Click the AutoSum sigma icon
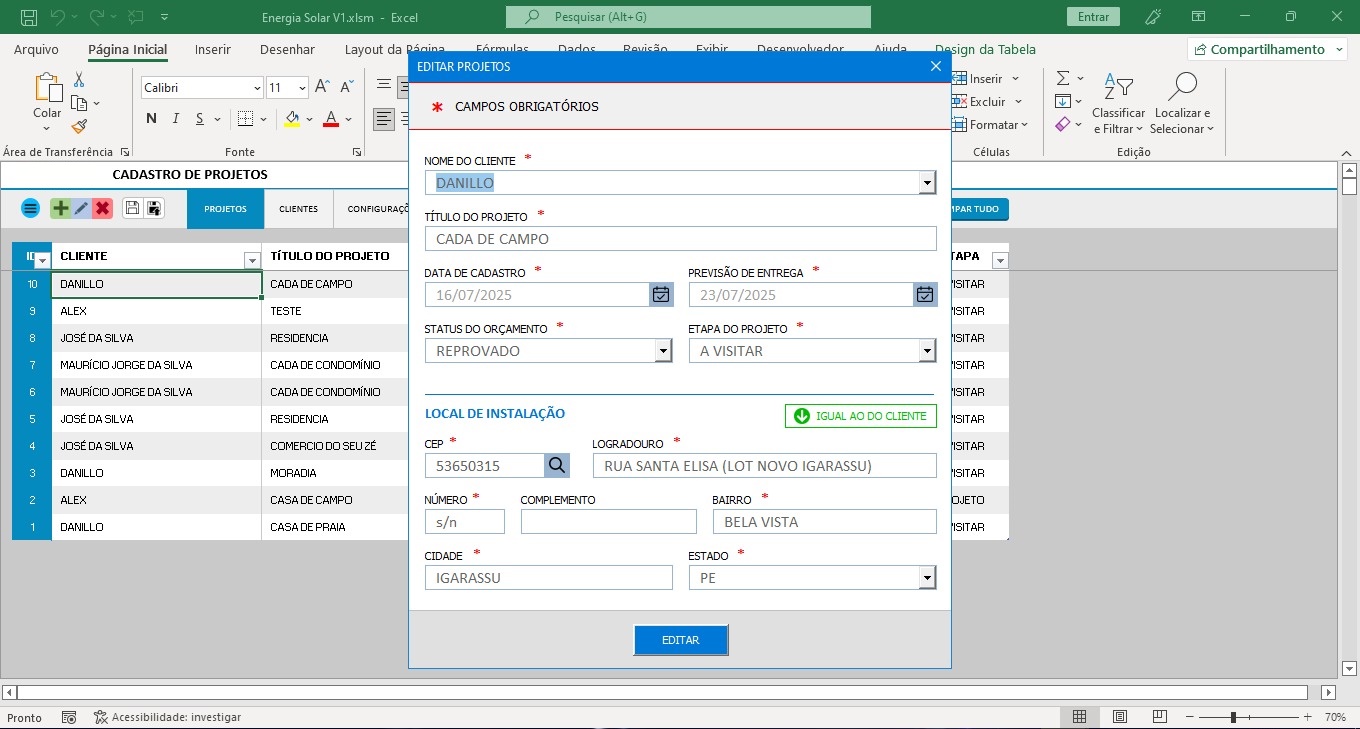Viewport: 1360px width, 729px height. tap(1063, 78)
